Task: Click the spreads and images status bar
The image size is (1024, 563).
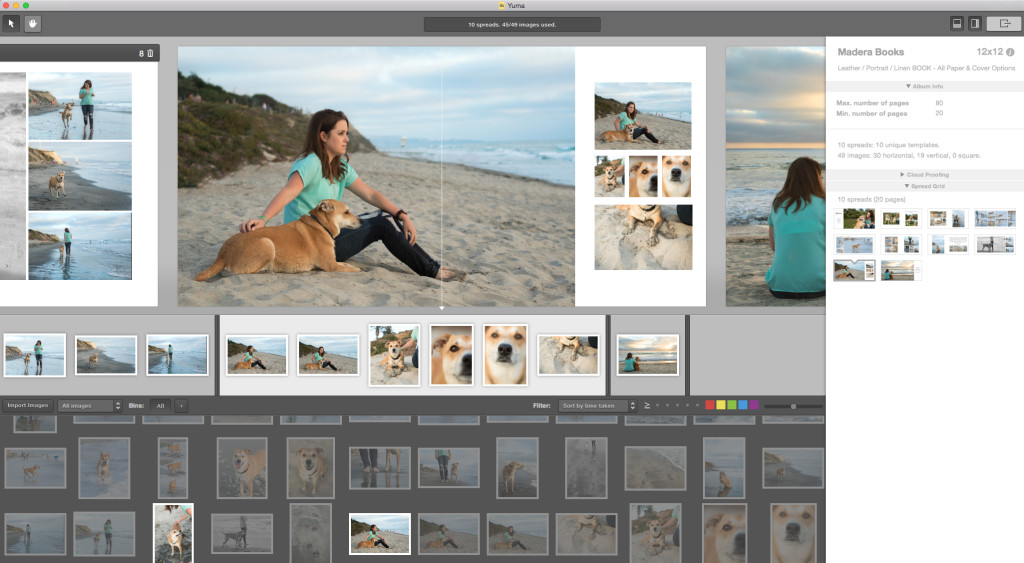Action: tap(512, 24)
